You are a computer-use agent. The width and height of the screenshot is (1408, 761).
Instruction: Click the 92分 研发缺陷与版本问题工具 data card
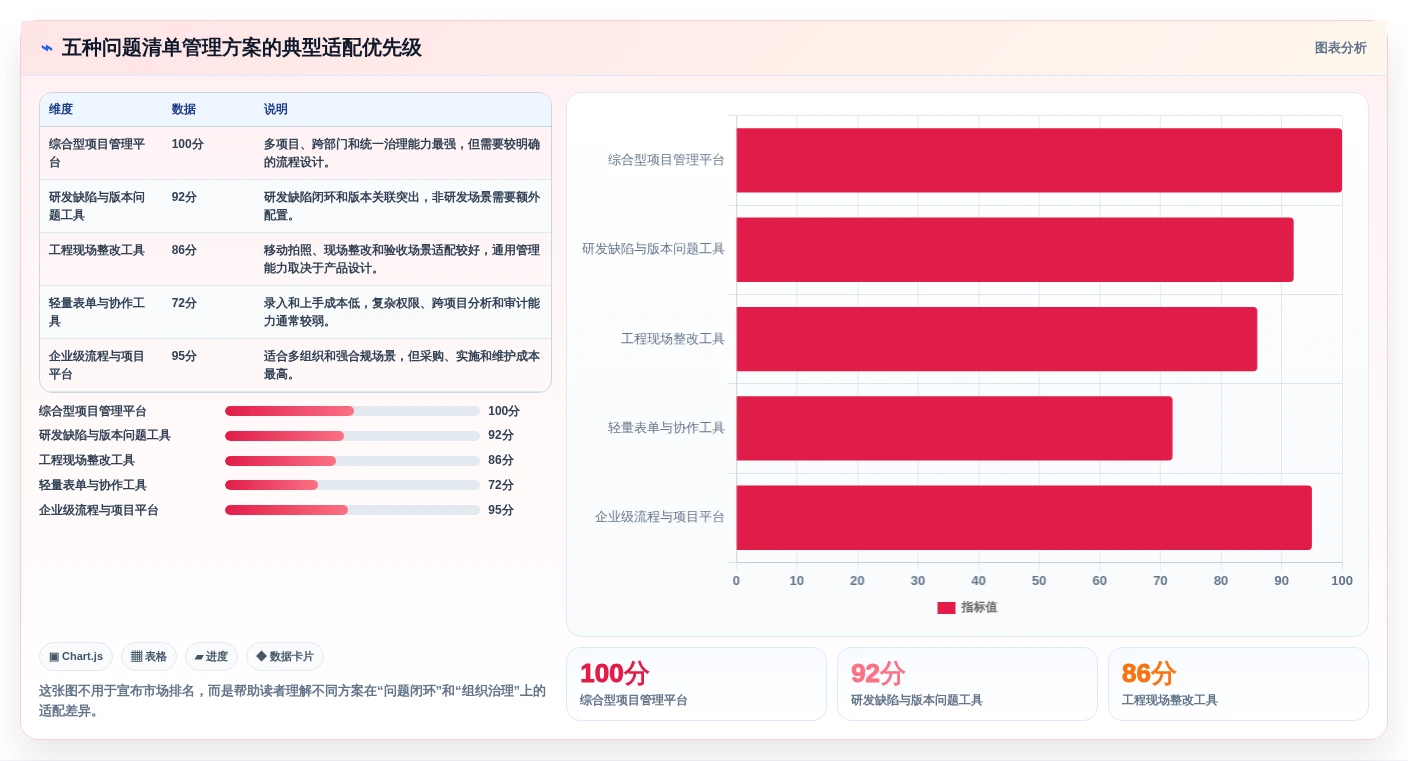coord(967,684)
